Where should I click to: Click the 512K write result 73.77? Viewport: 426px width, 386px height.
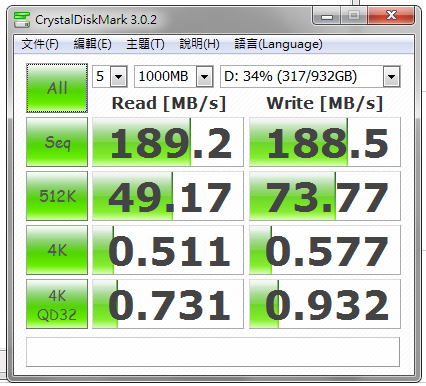(x=325, y=196)
